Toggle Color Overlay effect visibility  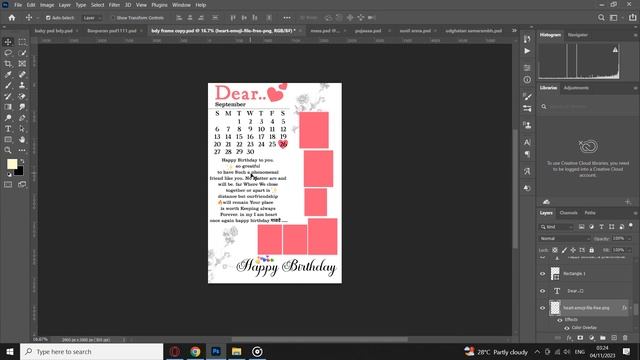pos(567,328)
